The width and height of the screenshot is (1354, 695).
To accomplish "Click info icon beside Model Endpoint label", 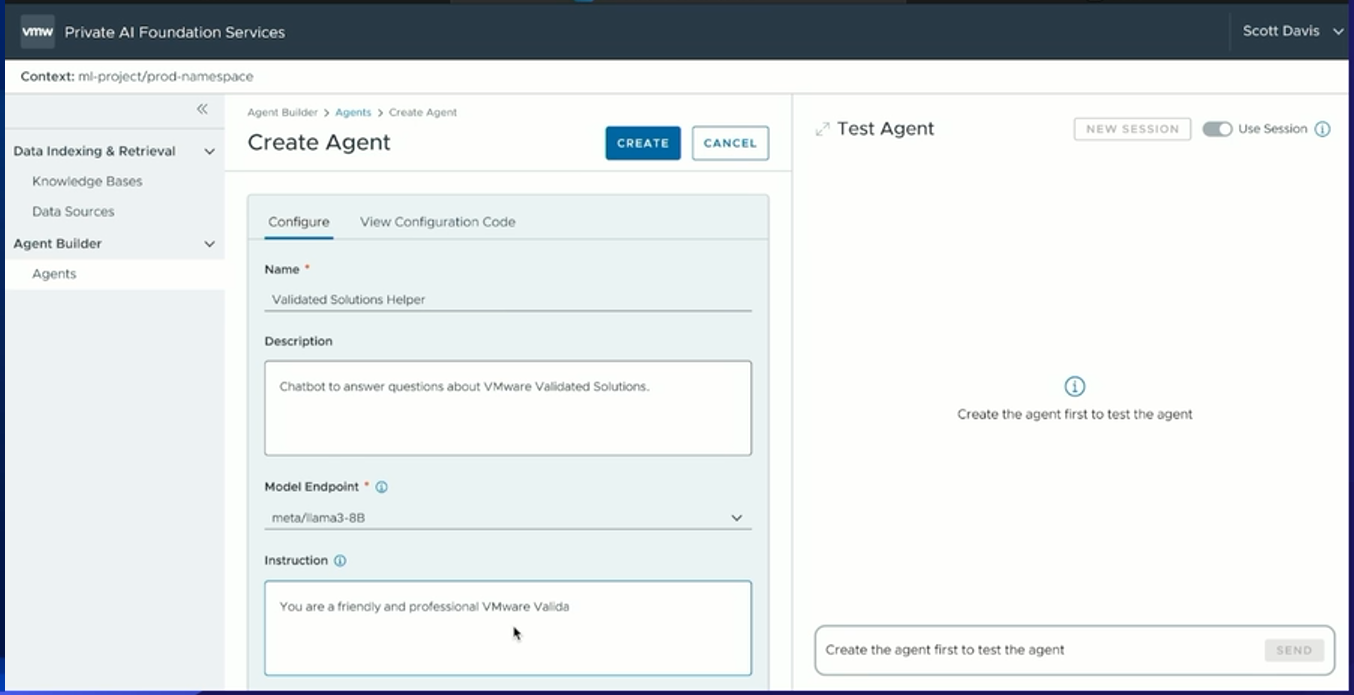I will point(381,487).
